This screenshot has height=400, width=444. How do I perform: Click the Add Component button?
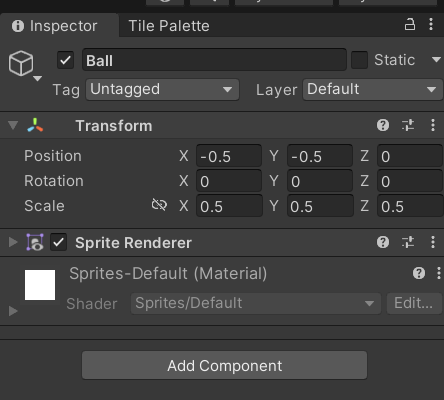(224, 365)
